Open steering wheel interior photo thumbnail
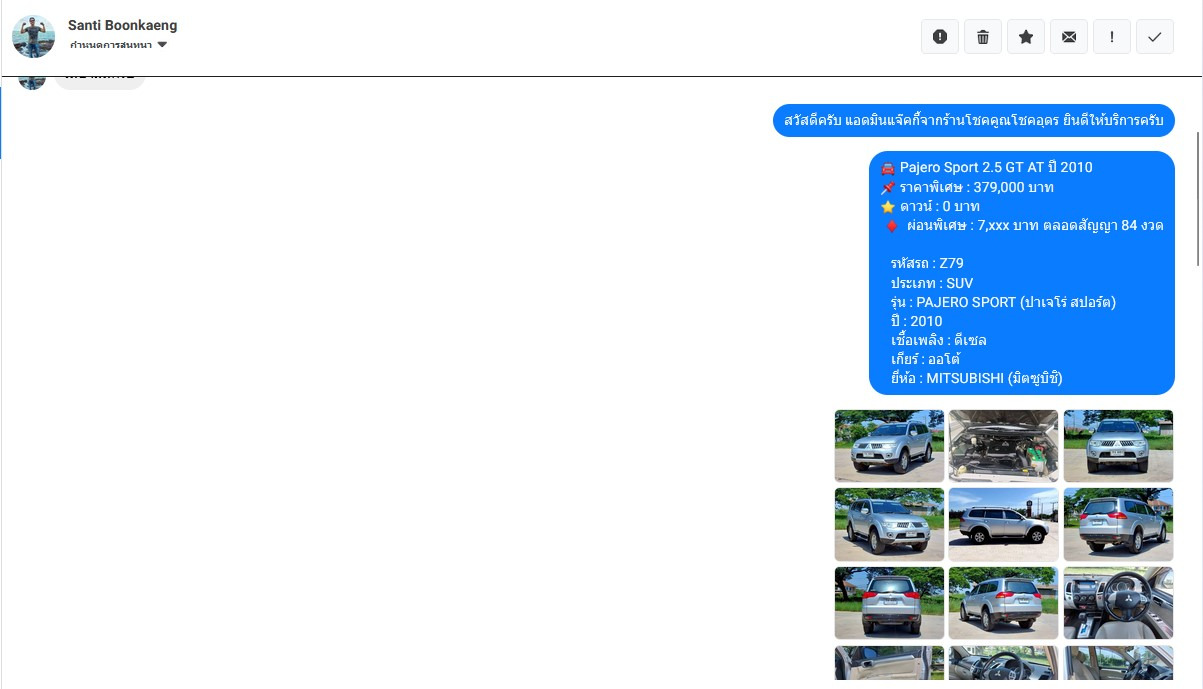Image resolution: width=1203 pixels, height=689 pixels. tap(1118, 603)
